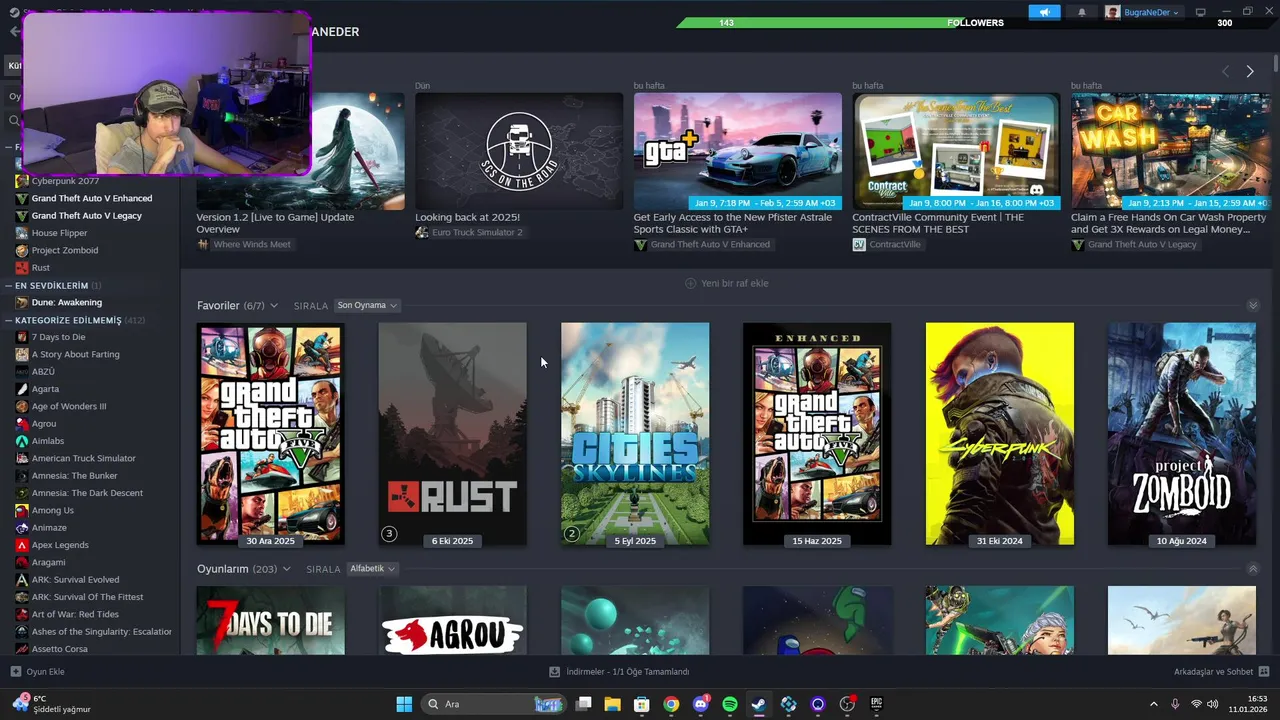Open 'Alfabetik' sort dropdown
Image resolution: width=1280 pixels, height=720 pixels.
pos(372,569)
